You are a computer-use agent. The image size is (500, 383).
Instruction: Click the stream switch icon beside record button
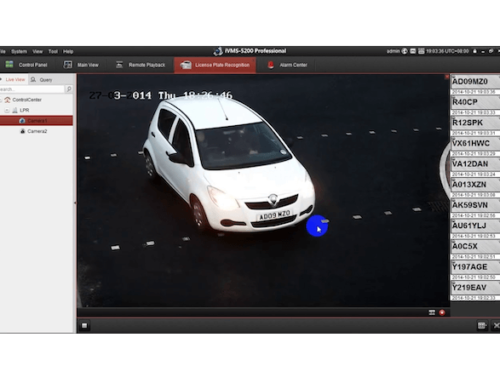(x=432, y=313)
